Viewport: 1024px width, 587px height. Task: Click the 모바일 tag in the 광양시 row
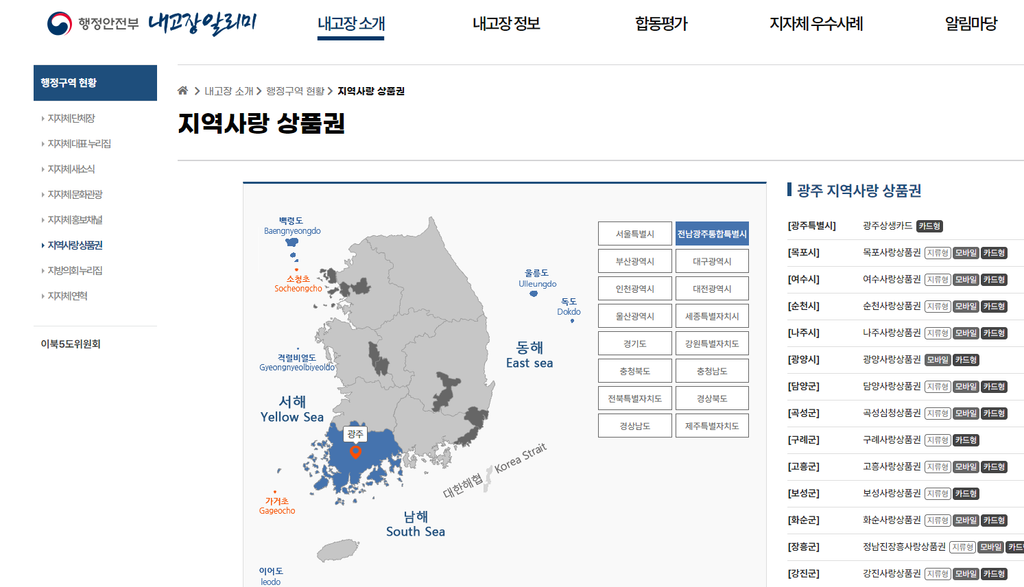click(937, 360)
